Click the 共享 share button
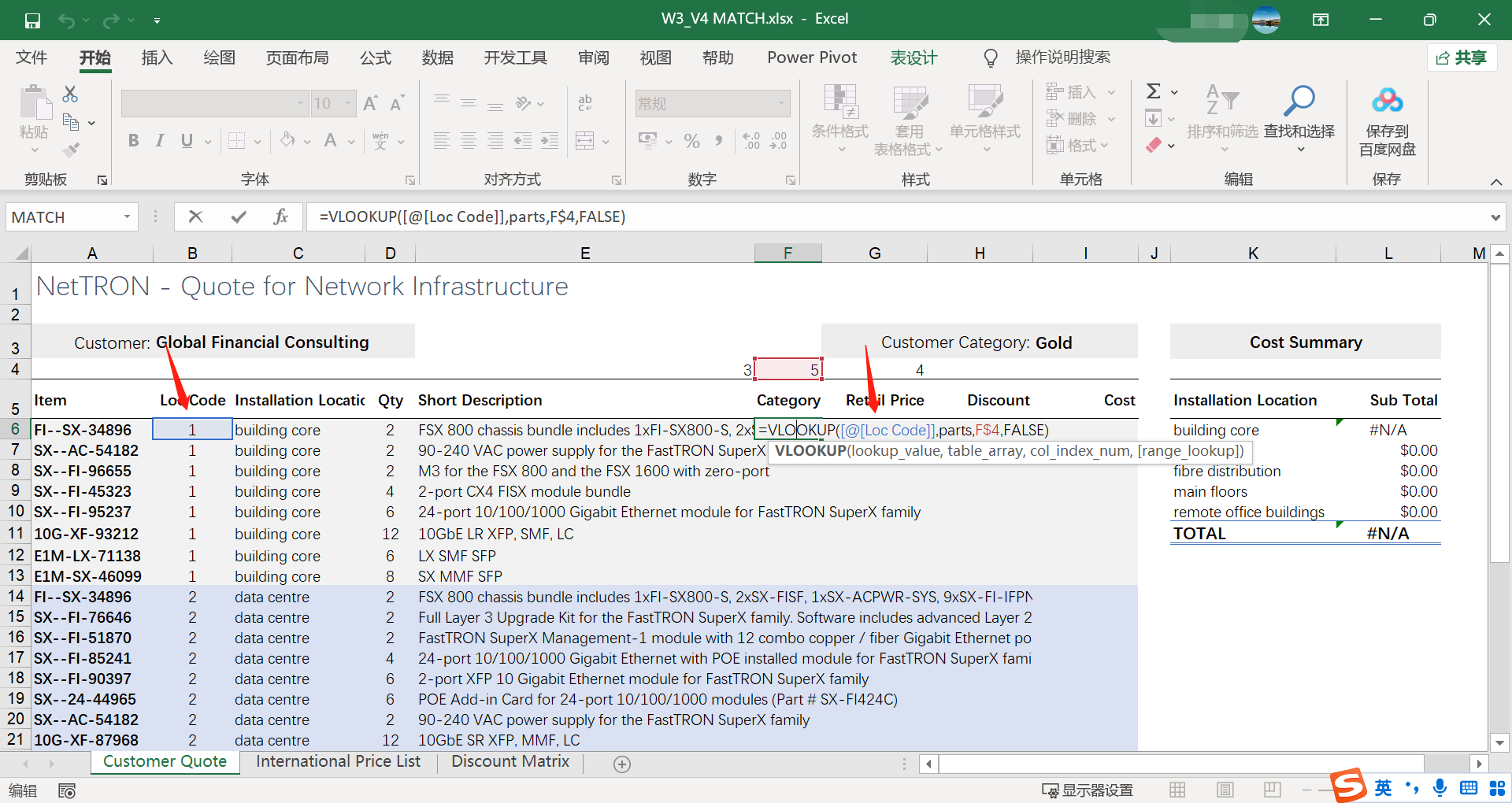 (x=1462, y=57)
